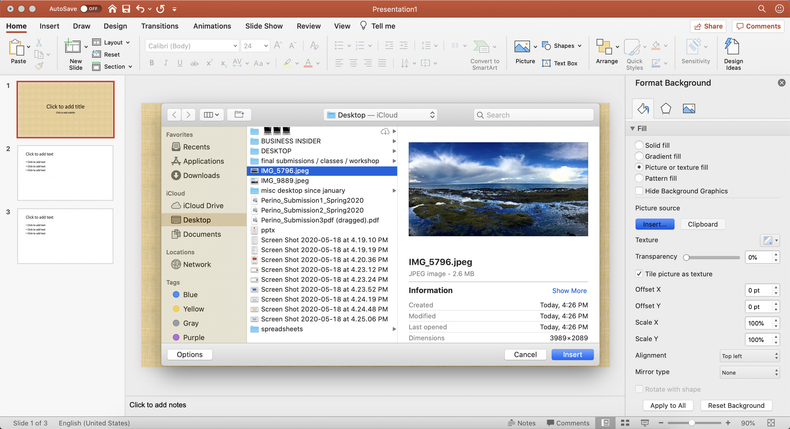Check Hide Background Graphics checkbox
790x429 pixels.
tap(640, 191)
